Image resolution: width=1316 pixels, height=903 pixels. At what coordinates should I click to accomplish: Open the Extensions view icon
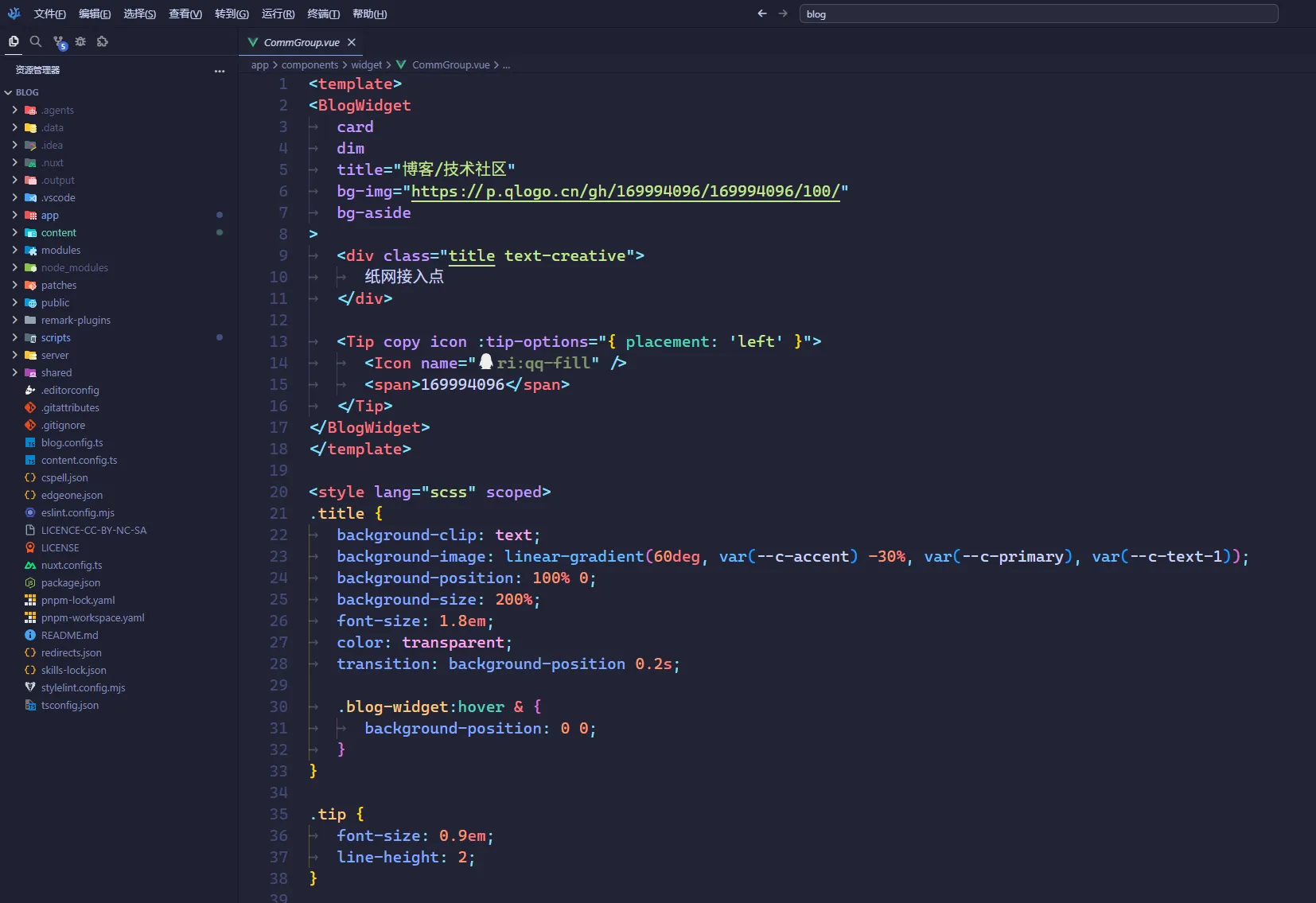pyautogui.click(x=103, y=41)
